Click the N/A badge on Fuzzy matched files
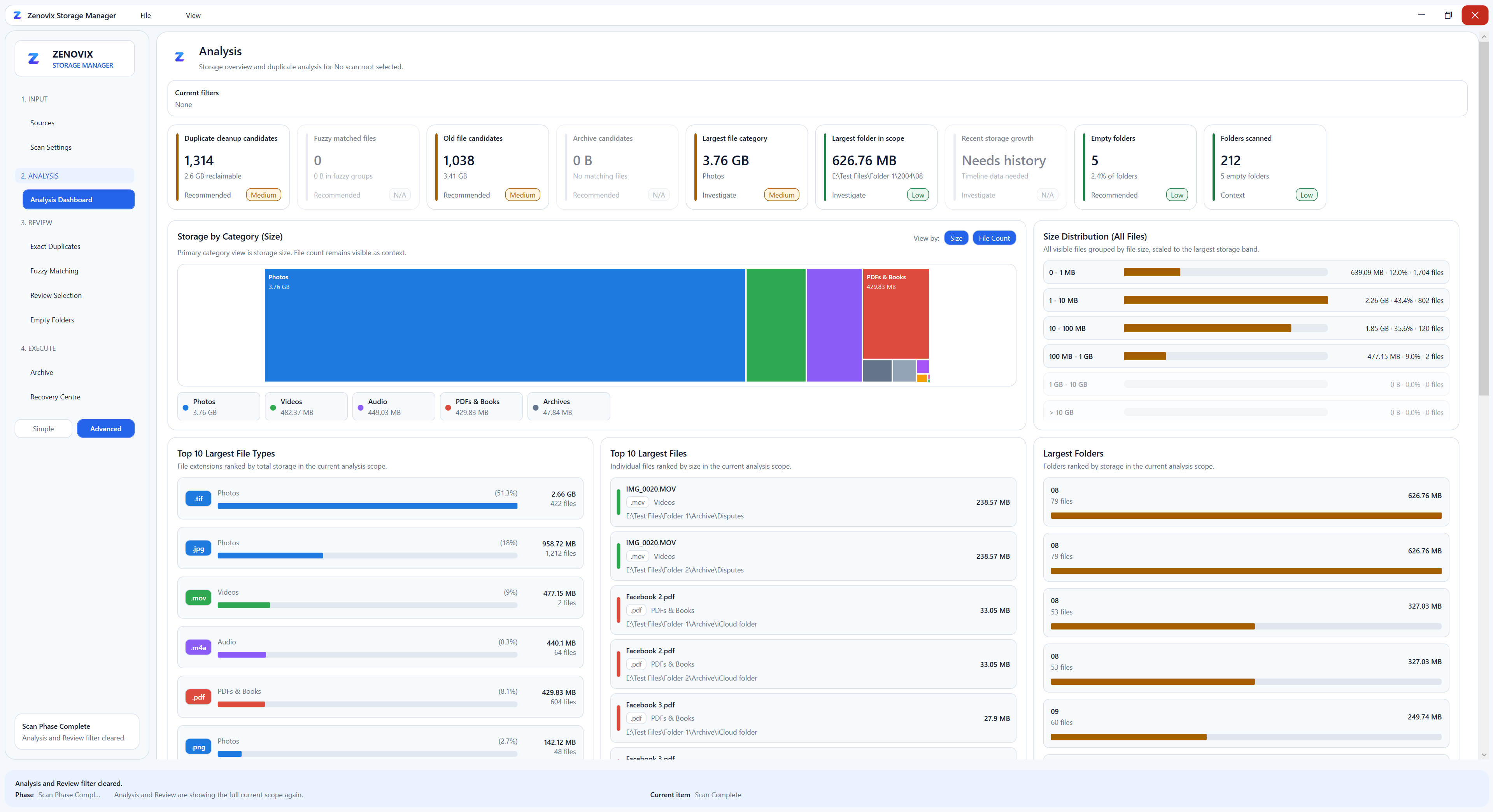The image size is (1493, 812). [400, 195]
